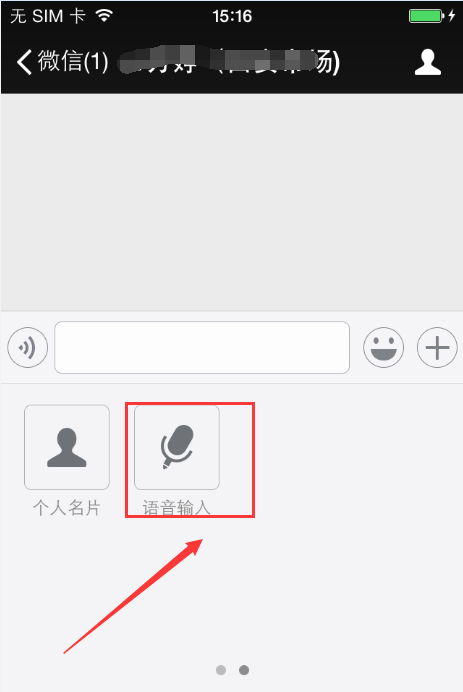Image resolution: width=463 pixels, height=692 pixels.
Task: Choose the 语音输入 microphone tile
Action: 177,447
